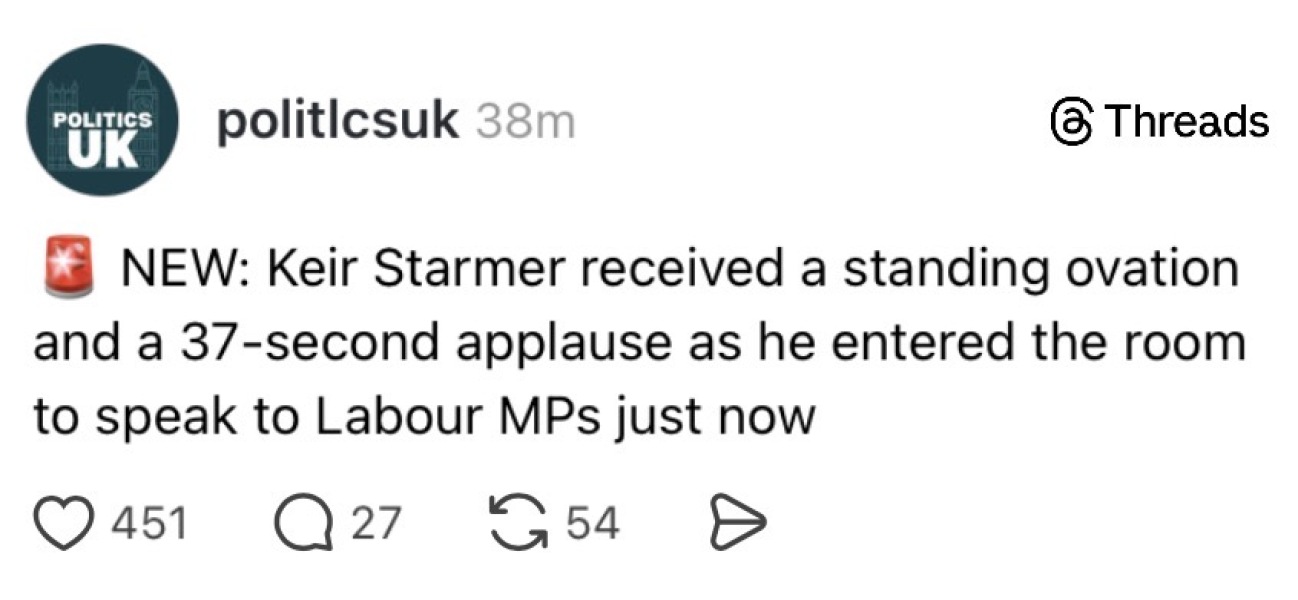View the 27 replies count
This screenshot has width=1298, height=600.
point(374,522)
